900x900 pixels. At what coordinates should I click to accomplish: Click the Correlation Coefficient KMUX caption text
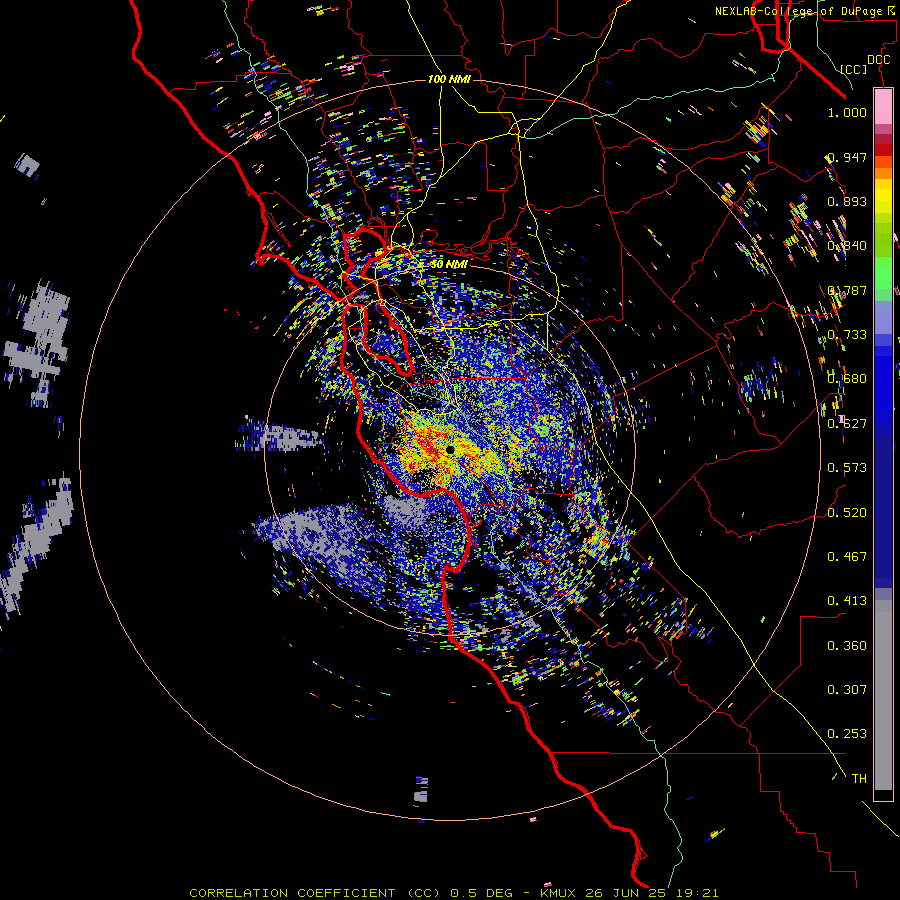point(453,893)
